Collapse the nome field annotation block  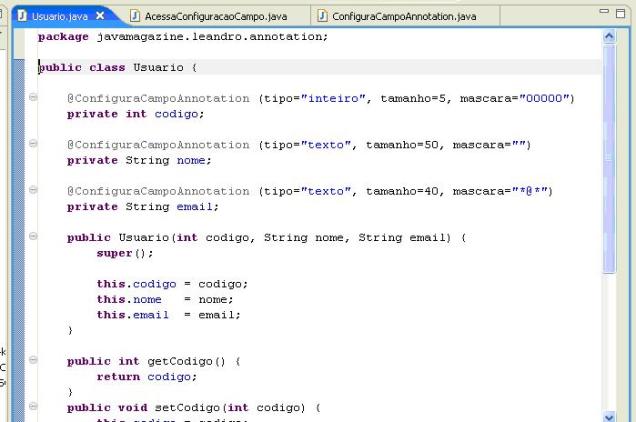[x=34, y=144]
